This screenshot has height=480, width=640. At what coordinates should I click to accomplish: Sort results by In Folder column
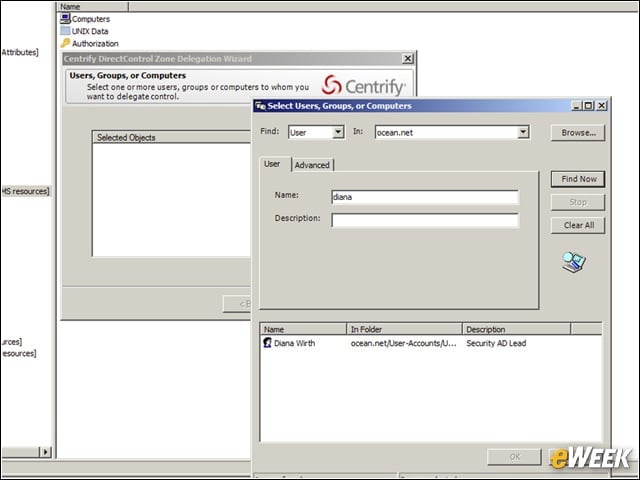(x=404, y=329)
